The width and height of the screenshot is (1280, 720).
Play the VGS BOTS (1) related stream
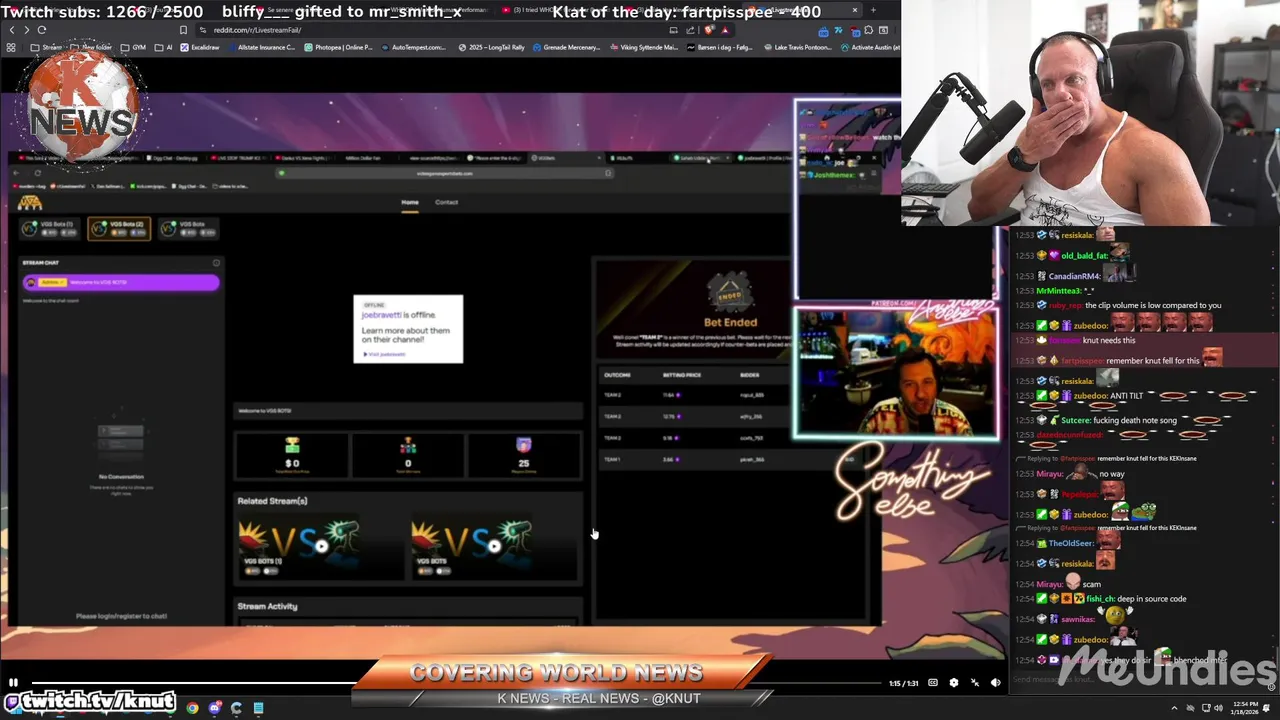tap(320, 545)
